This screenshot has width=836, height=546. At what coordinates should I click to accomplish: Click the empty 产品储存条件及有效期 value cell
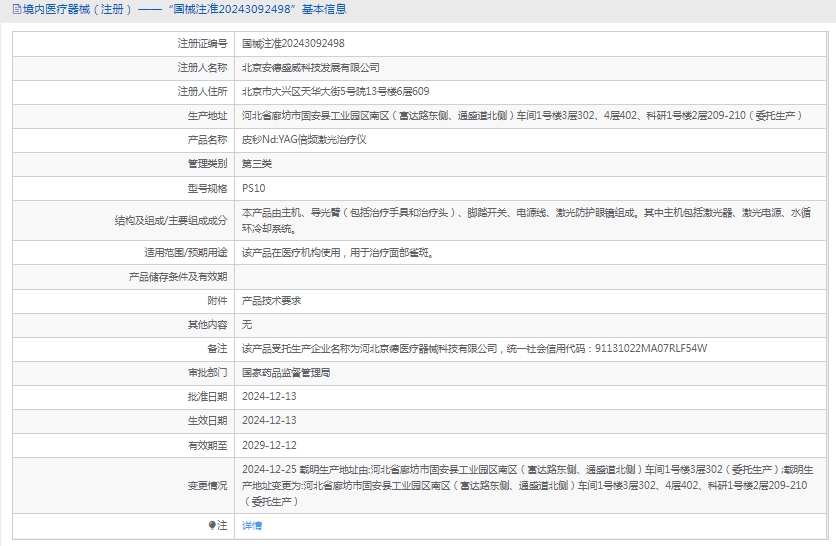530,276
